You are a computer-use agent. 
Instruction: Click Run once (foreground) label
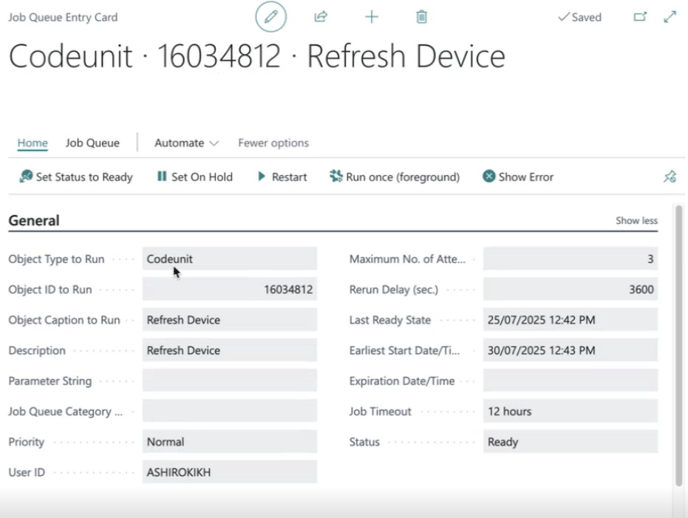pos(403,177)
